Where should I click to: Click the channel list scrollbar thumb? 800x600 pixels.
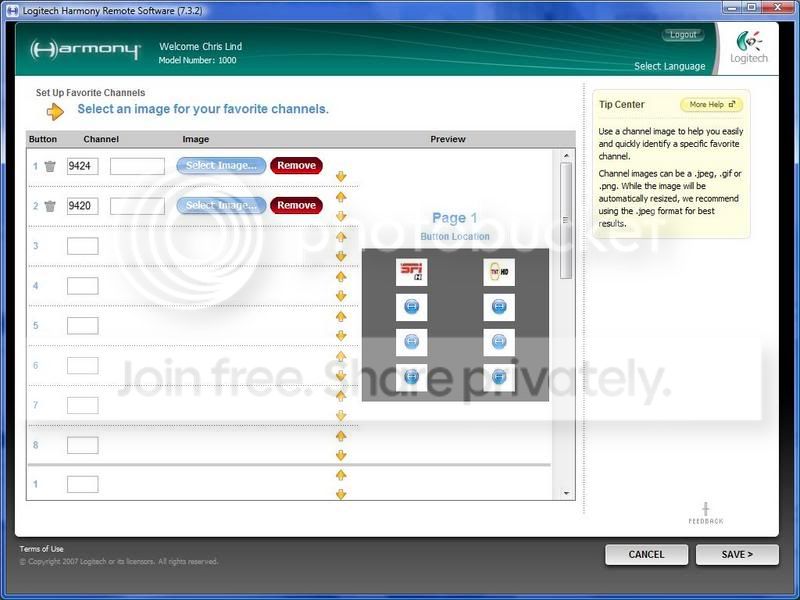[566, 220]
